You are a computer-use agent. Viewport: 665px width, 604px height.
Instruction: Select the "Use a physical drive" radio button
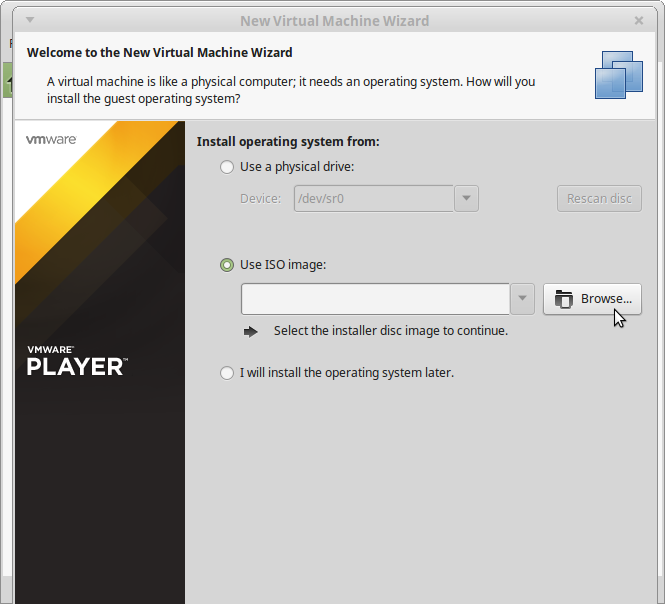point(227,167)
